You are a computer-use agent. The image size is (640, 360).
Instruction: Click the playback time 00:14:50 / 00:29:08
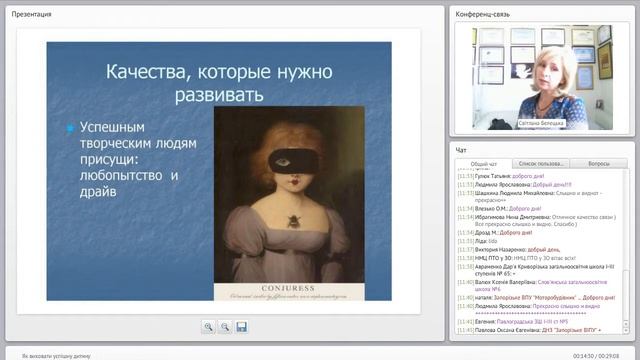596,356
